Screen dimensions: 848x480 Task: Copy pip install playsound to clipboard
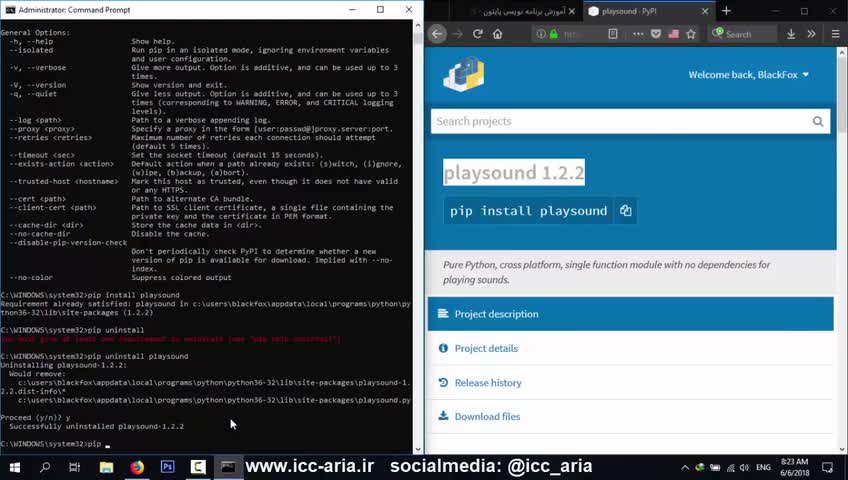click(x=626, y=211)
